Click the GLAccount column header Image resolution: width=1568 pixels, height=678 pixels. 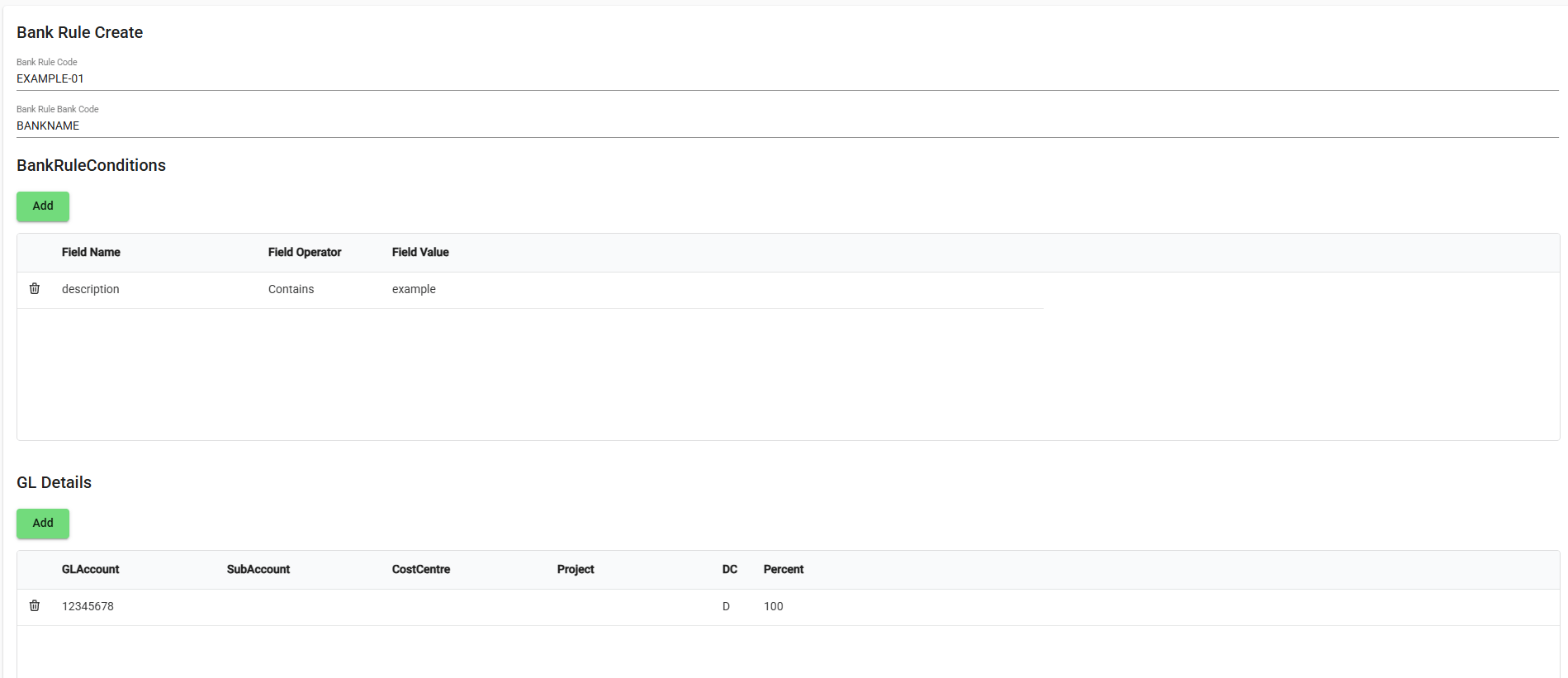pyautogui.click(x=91, y=570)
